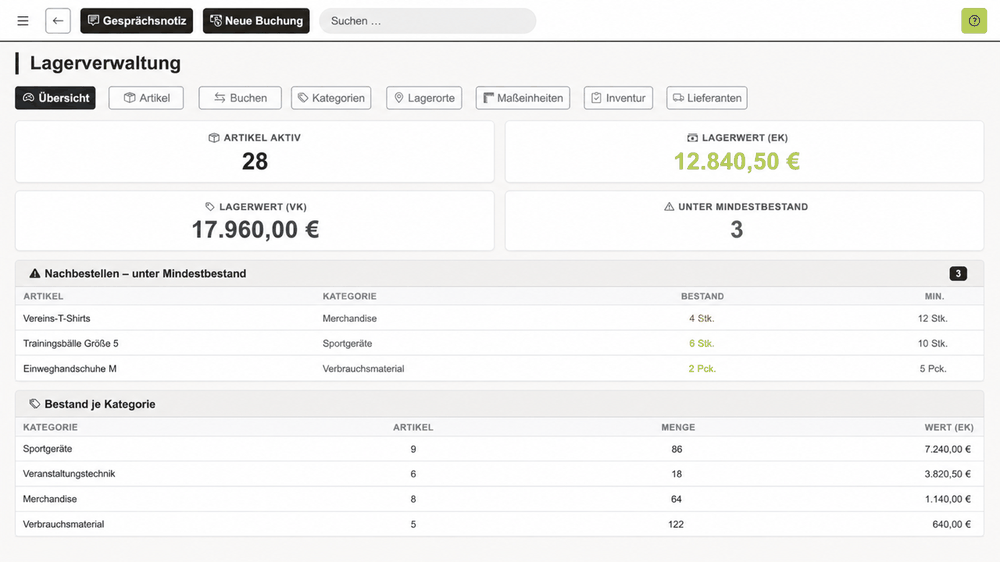The width and height of the screenshot is (1000, 562).
Task: Open the help question-mark button
Action: (974, 21)
